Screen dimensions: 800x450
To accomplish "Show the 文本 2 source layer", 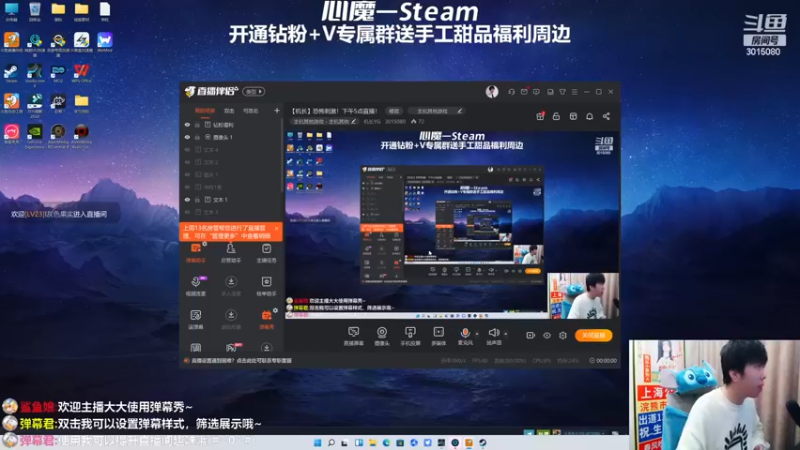I will [x=187, y=162].
